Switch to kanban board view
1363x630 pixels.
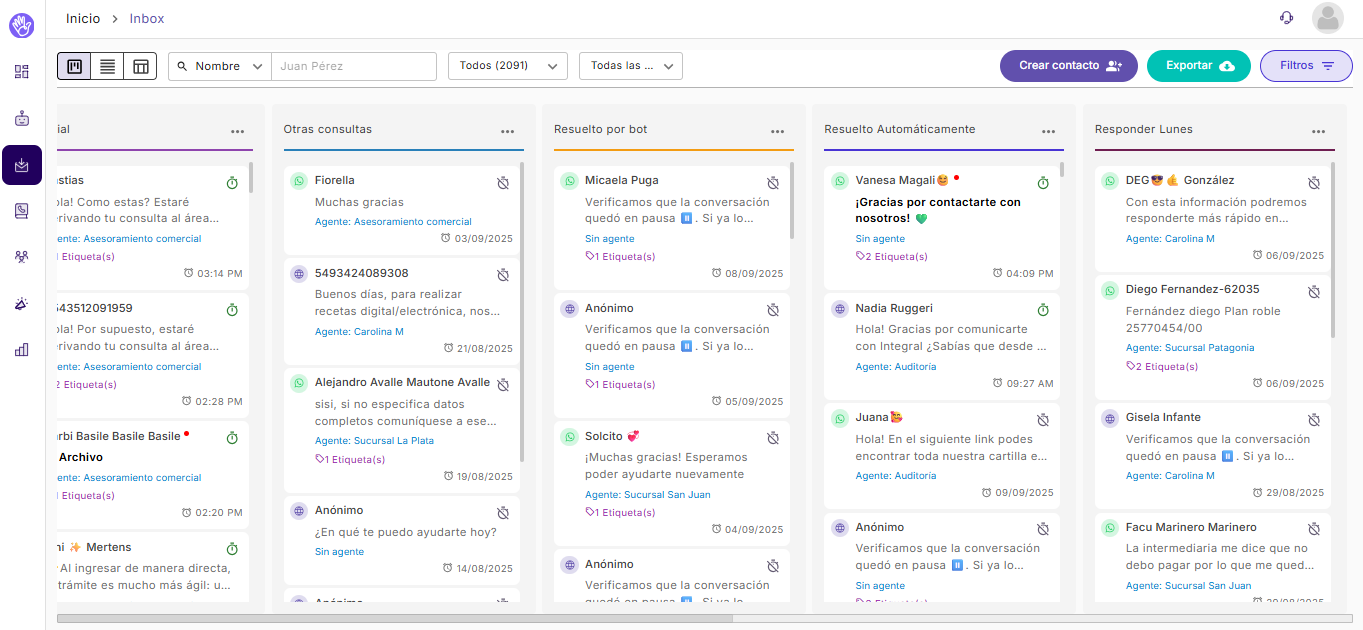(x=74, y=66)
